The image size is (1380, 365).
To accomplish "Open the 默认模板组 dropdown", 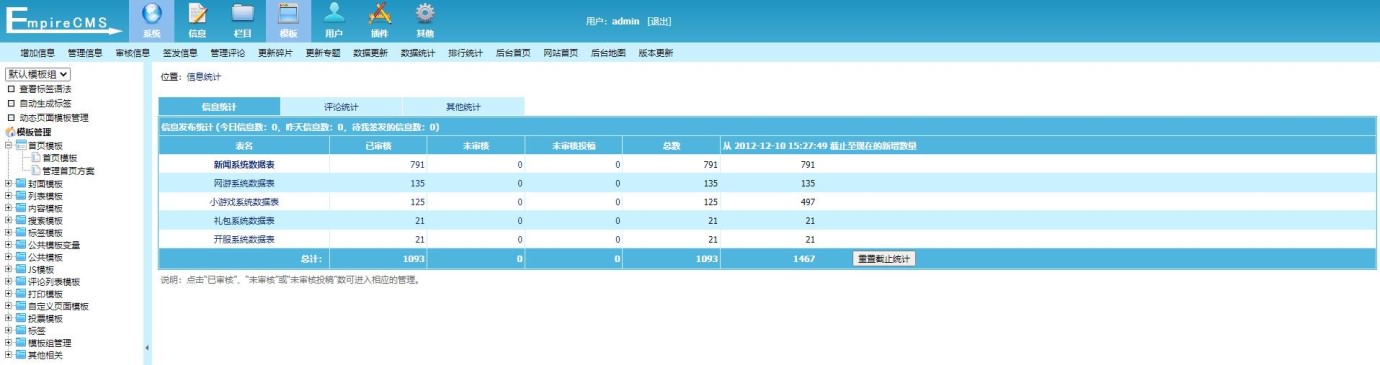I will [38, 74].
